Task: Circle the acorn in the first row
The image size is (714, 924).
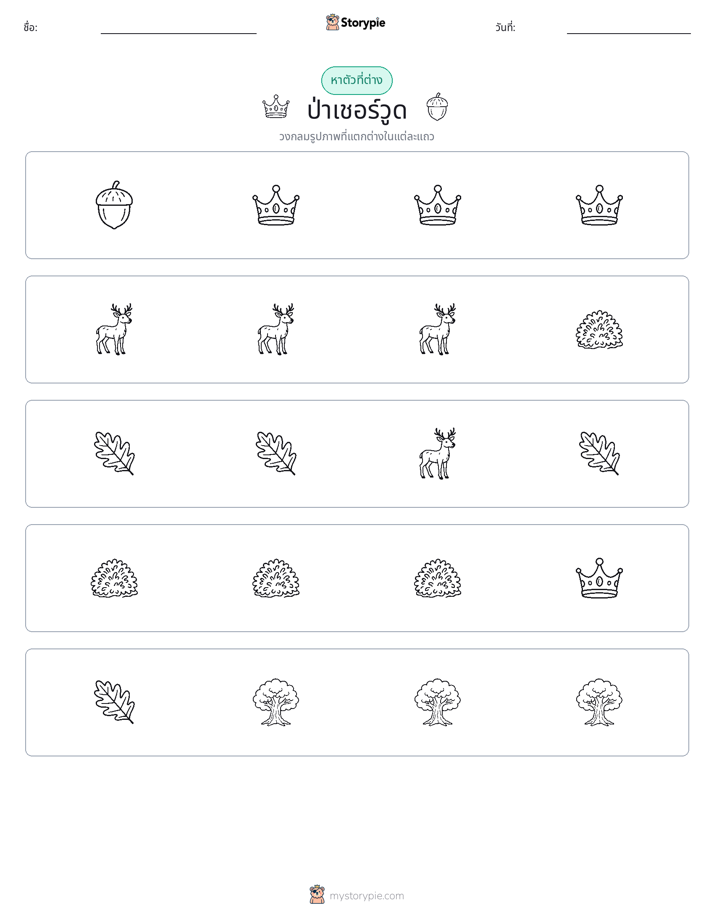Action: (x=114, y=205)
